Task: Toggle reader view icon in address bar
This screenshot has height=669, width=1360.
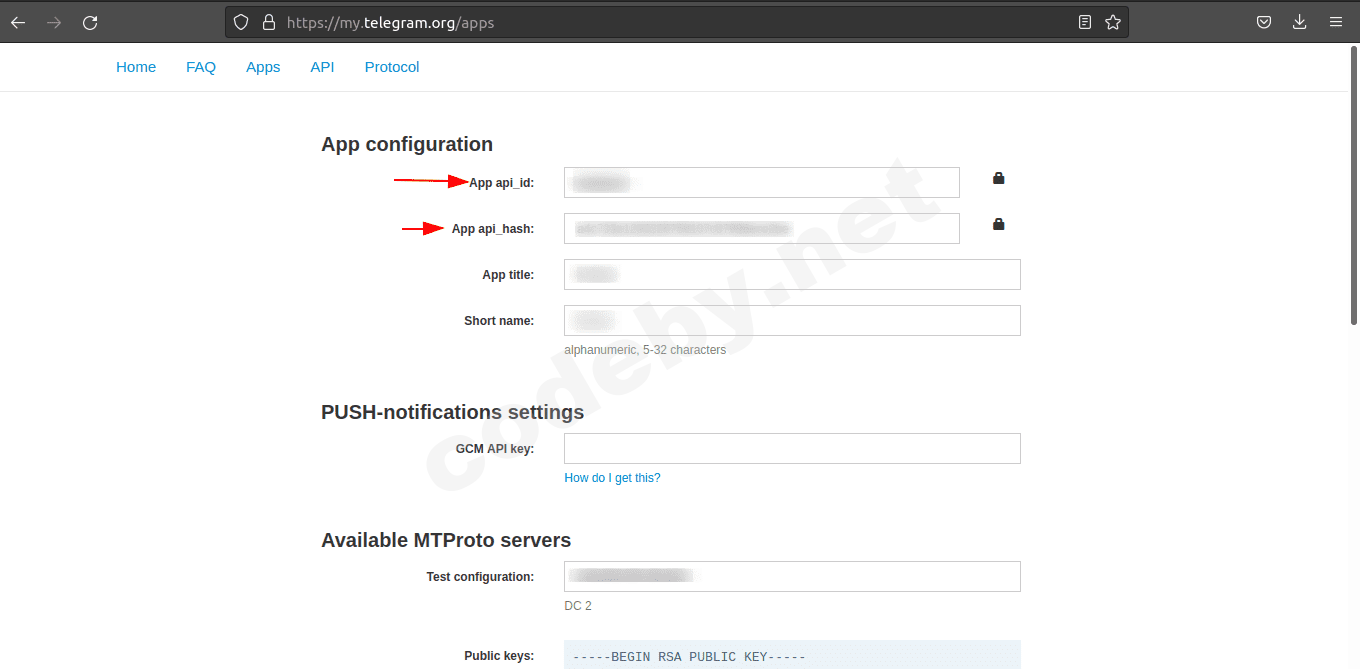Action: (x=1085, y=22)
